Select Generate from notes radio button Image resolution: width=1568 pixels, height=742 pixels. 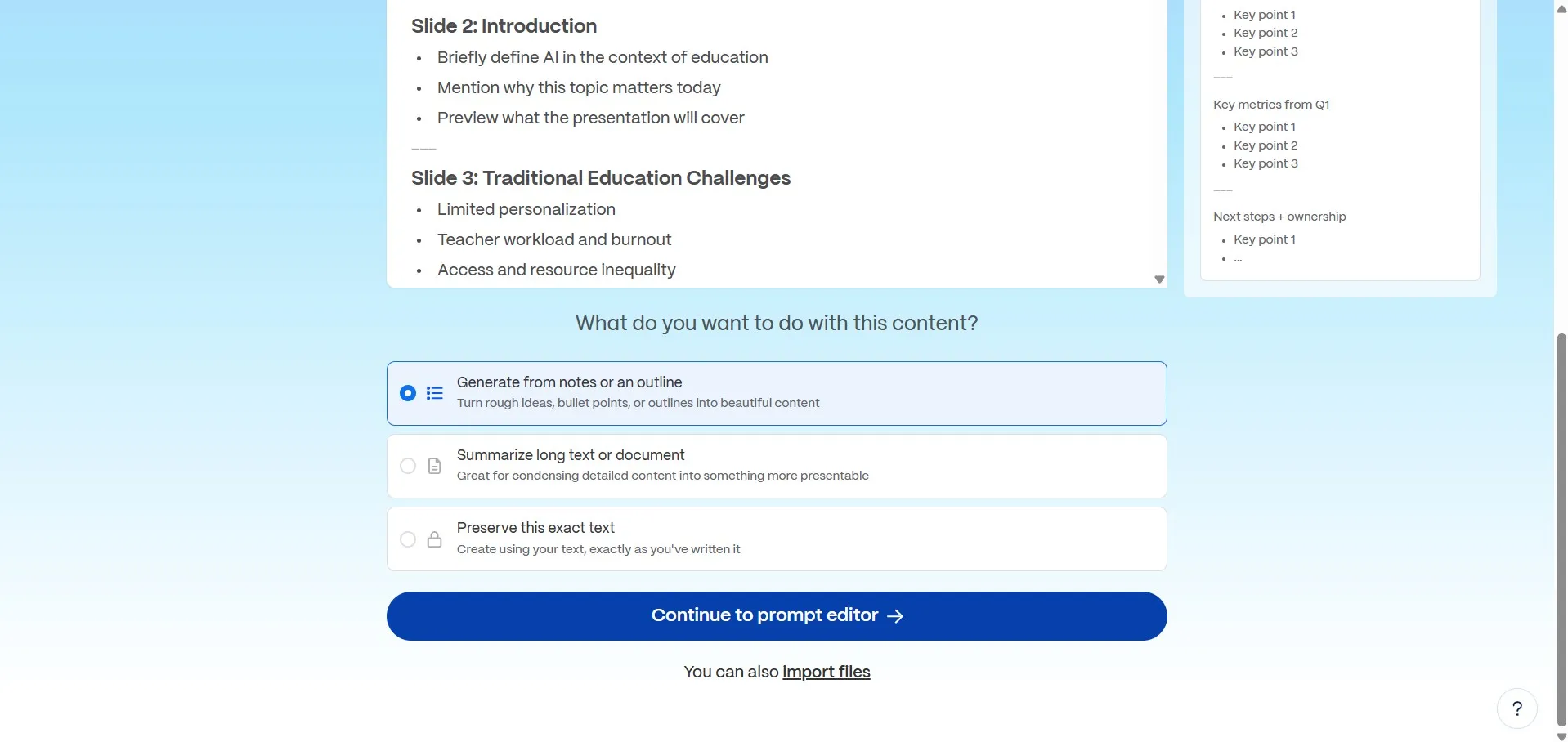[408, 393]
